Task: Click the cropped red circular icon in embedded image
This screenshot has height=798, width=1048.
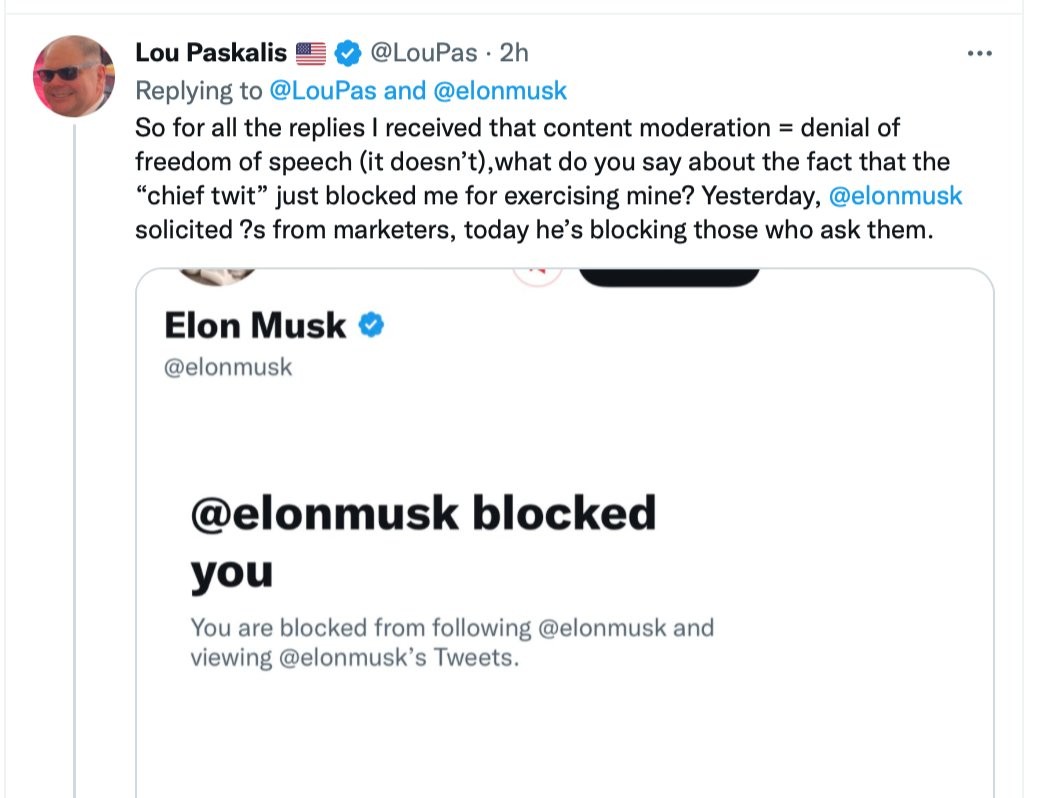Action: 535,276
